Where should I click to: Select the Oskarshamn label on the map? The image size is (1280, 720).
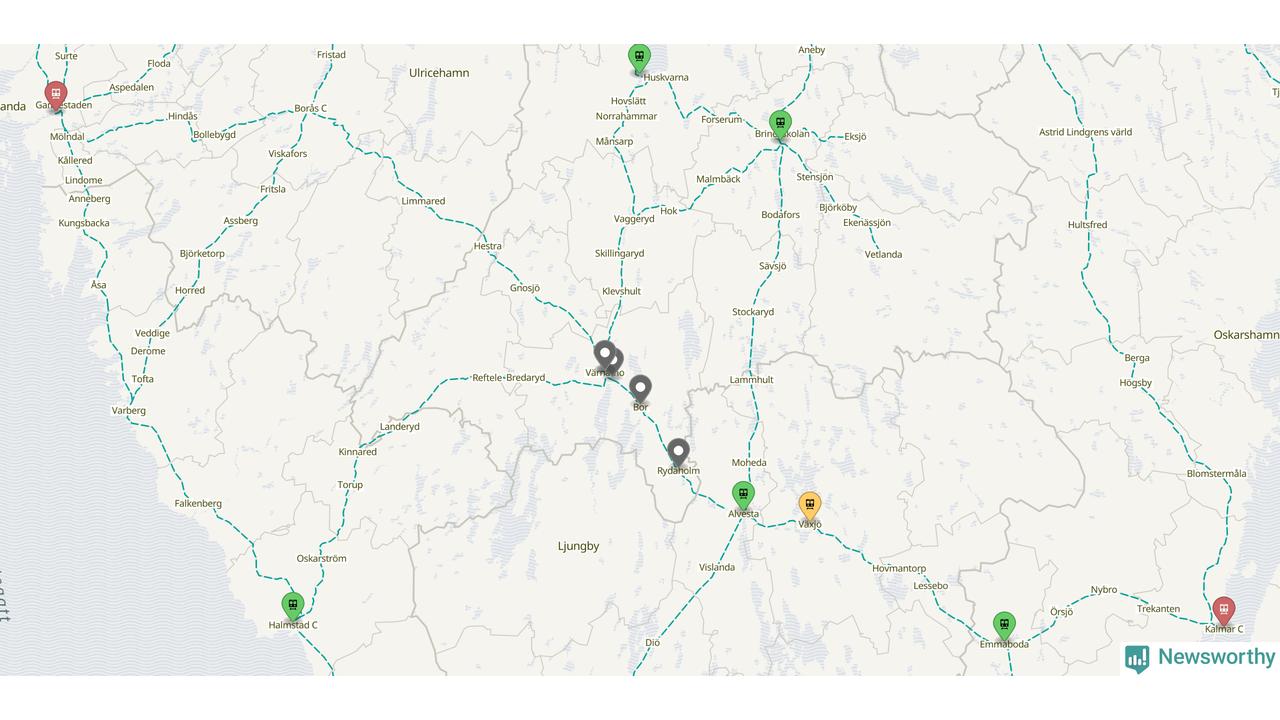[1246, 335]
